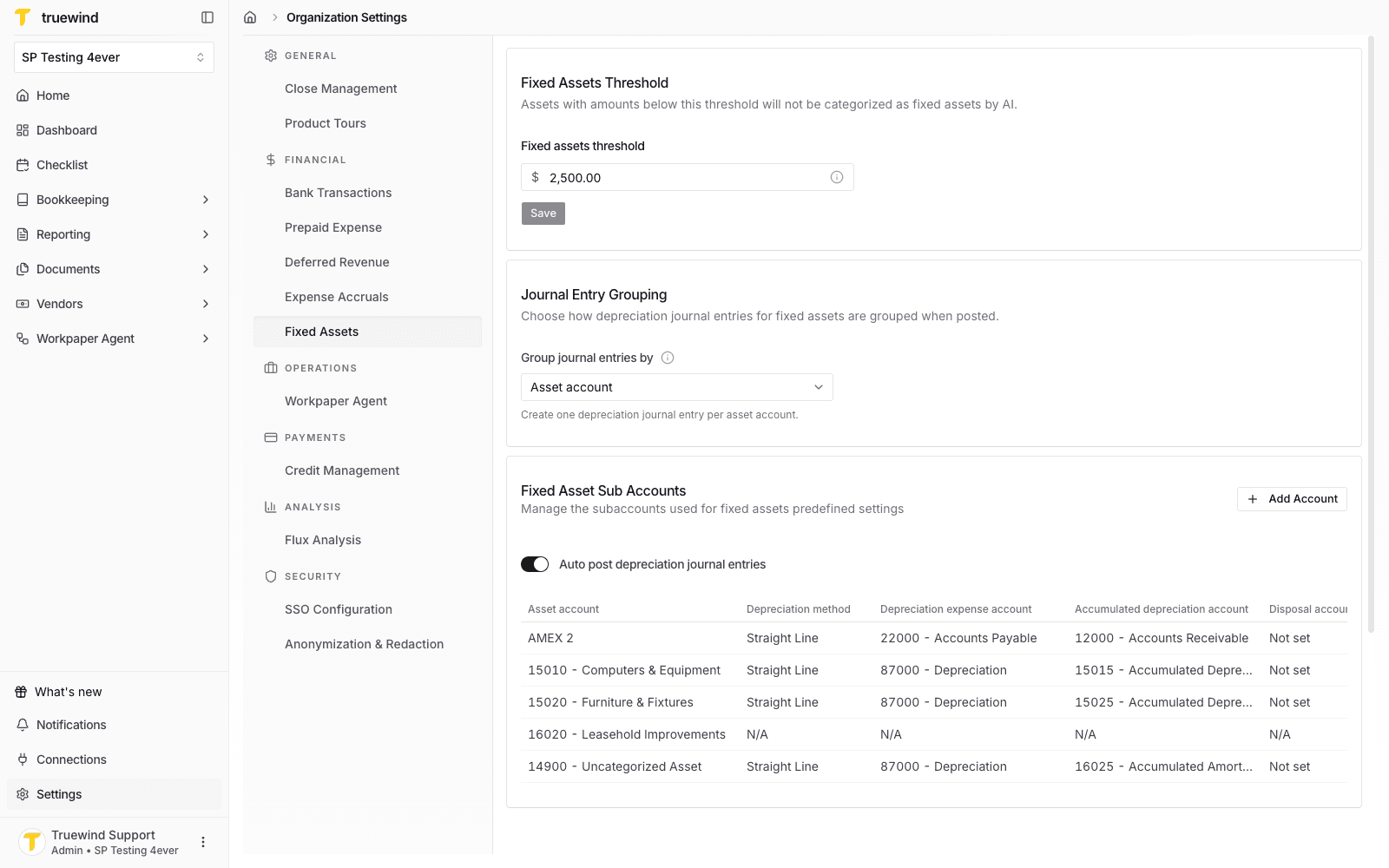This screenshot has height=868, width=1389.
Task: Open the SP Testing 4ever organization selector
Action: tap(114, 57)
